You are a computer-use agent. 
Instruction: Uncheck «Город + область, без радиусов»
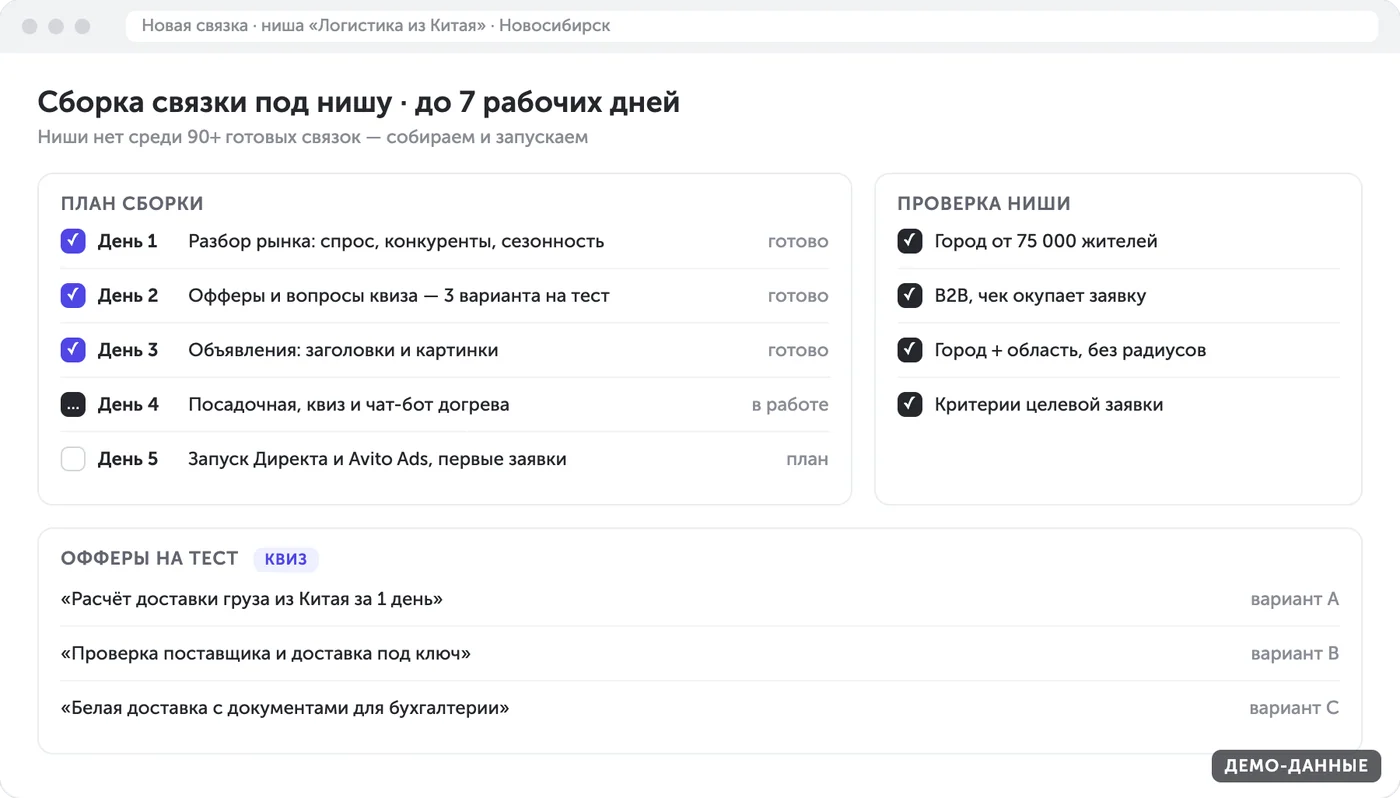tap(910, 350)
